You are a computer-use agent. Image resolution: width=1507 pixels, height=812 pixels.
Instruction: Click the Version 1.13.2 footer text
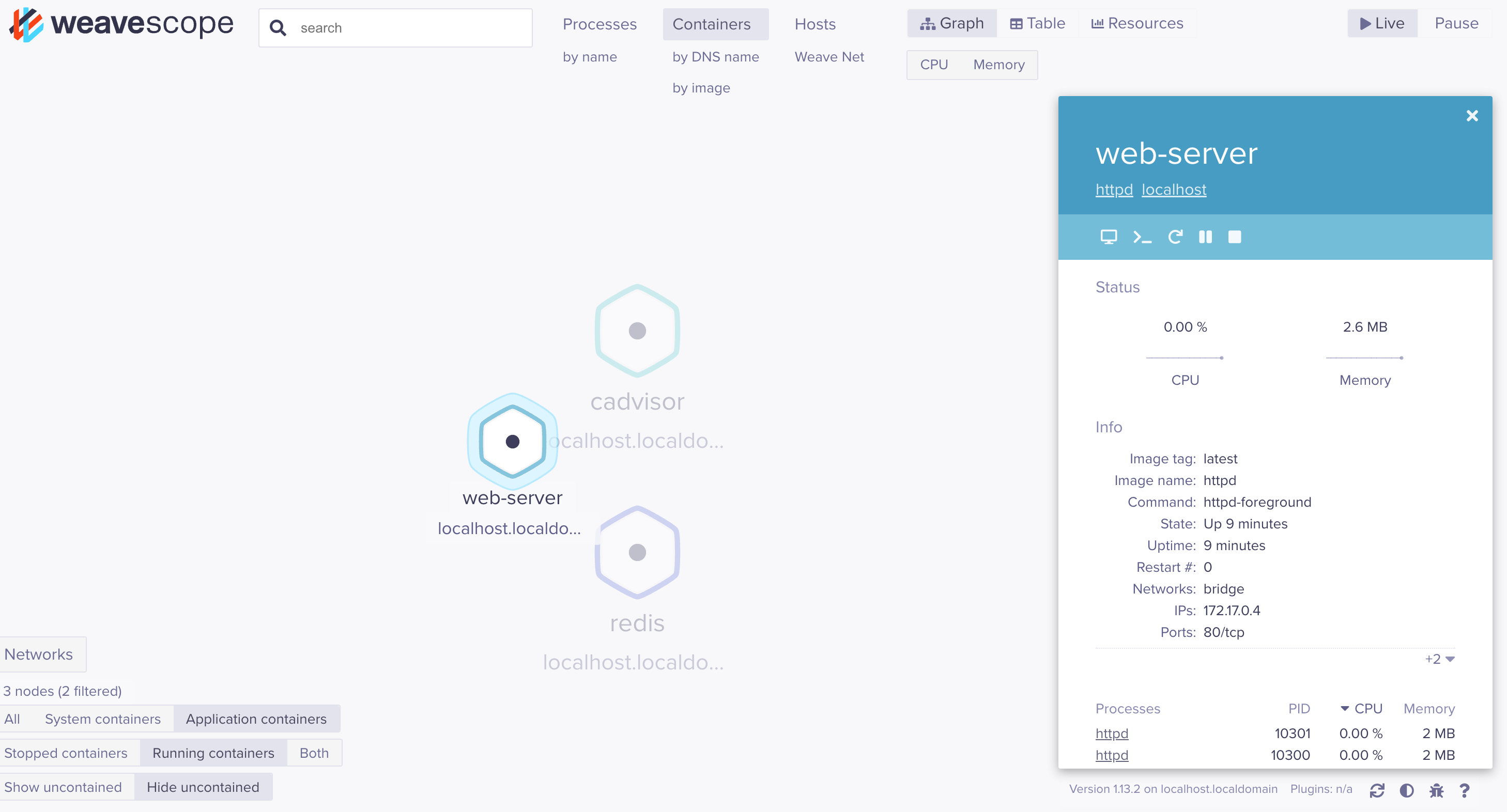1173,789
